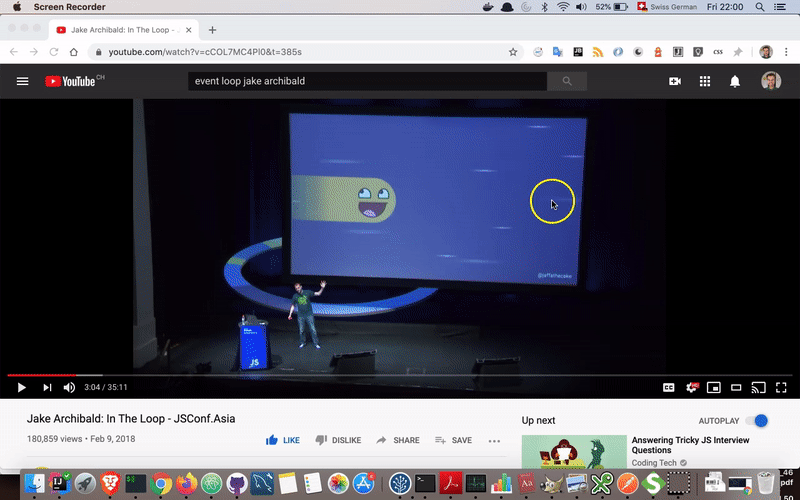The height and width of the screenshot is (500, 800).
Task: Go back in browser history
Action: pos(14,52)
